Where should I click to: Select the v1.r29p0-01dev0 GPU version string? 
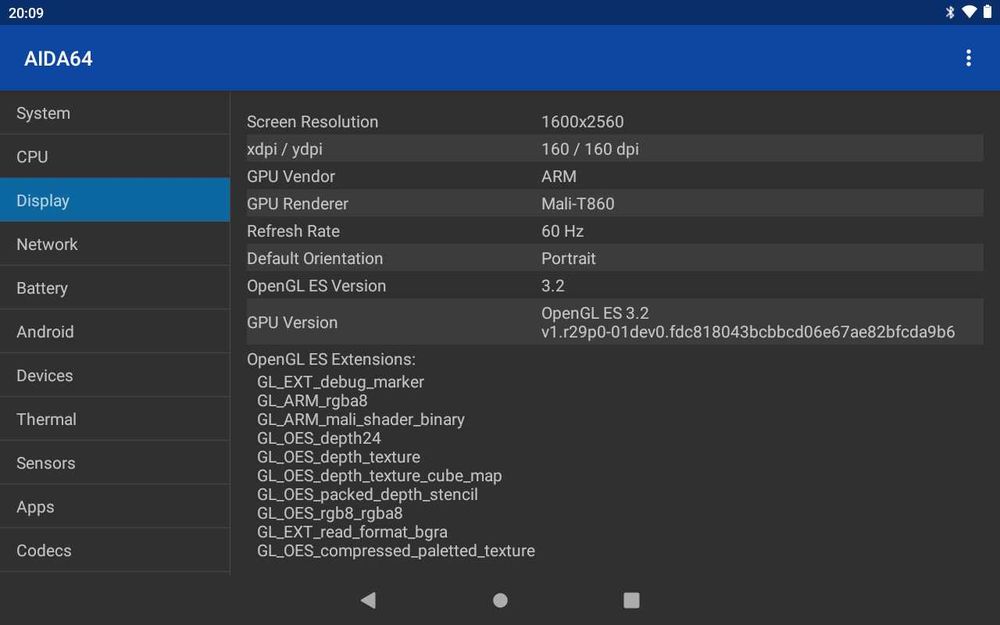click(x=748, y=332)
